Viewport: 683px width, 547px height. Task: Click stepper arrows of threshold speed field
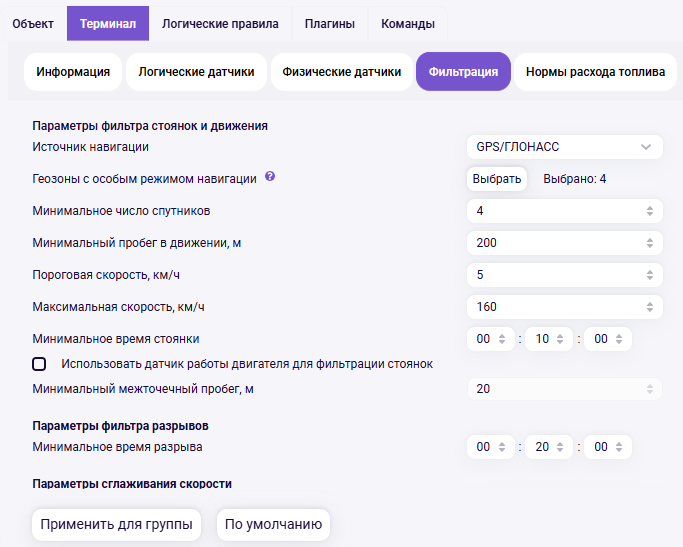point(649,275)
